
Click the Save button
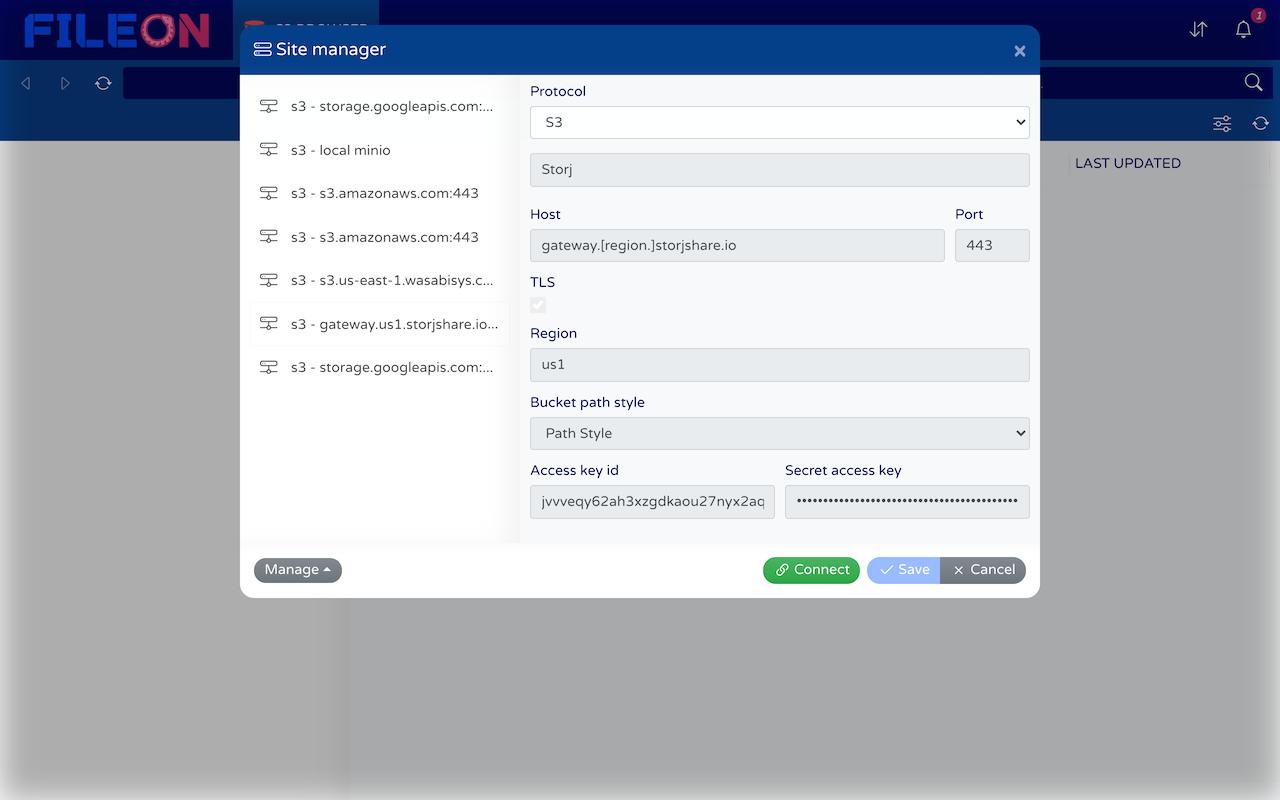[903, 570]
